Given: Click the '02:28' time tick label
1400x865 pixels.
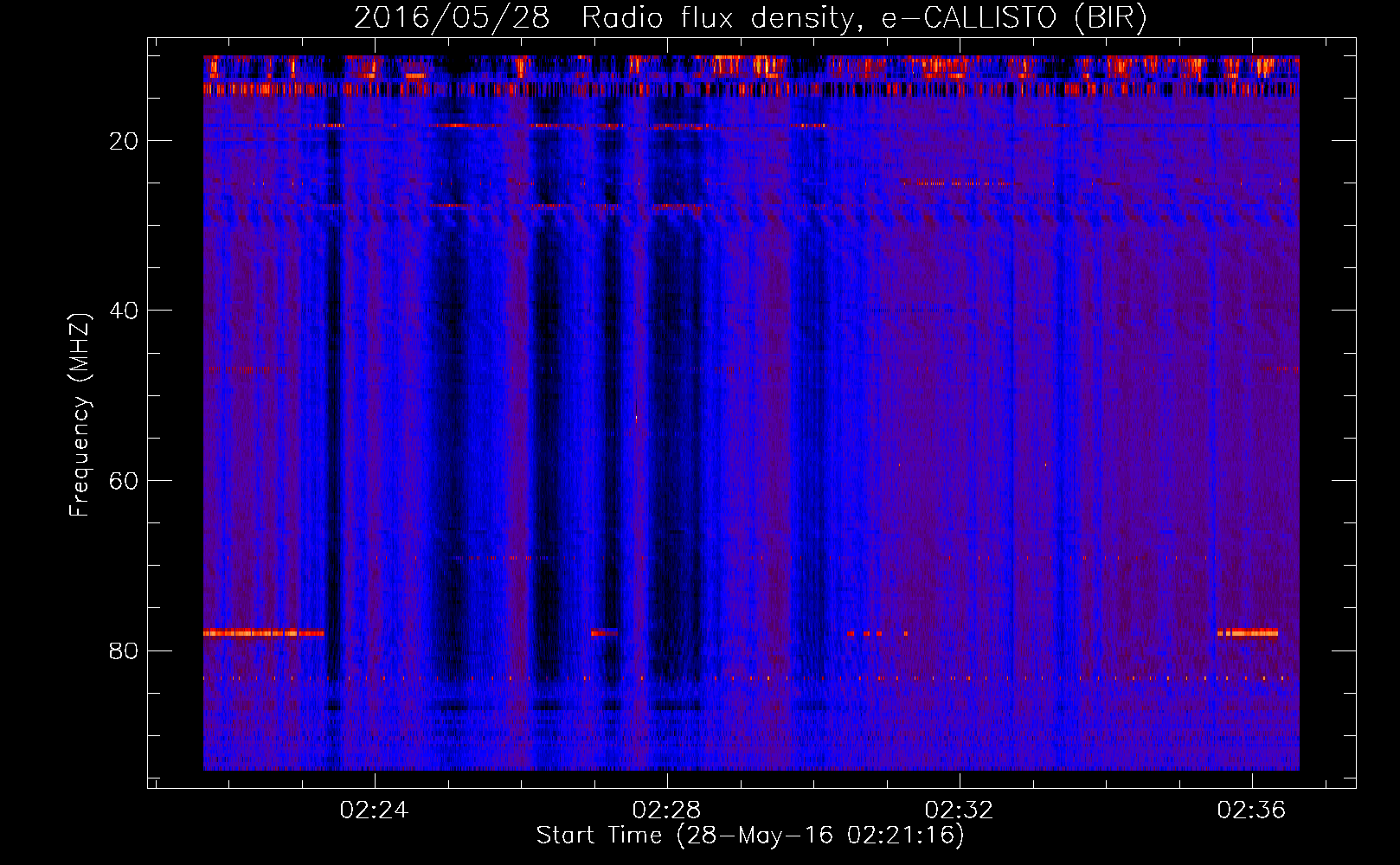Looking at the screenshot, I should click(666, 811).
